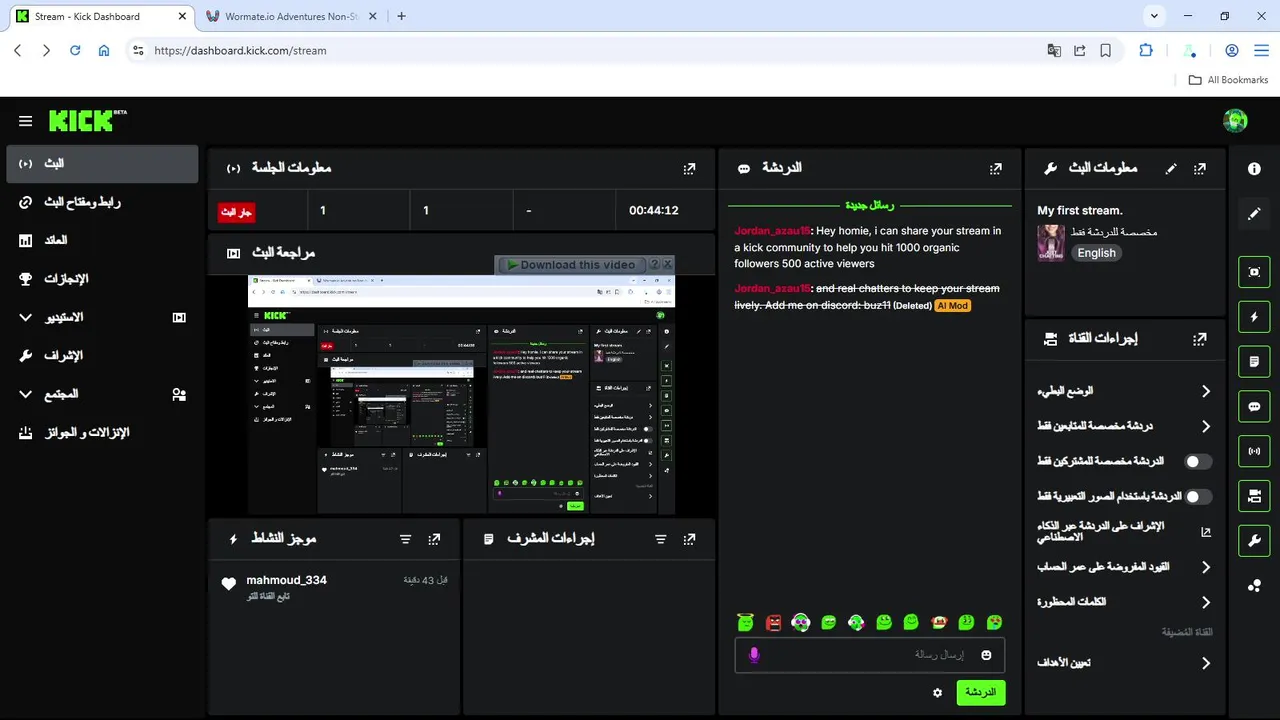This screenshot has width=1280, height=720.
Task: Toggle the channel actions widget icon in the rail
Action: [x=1254, y=495]
